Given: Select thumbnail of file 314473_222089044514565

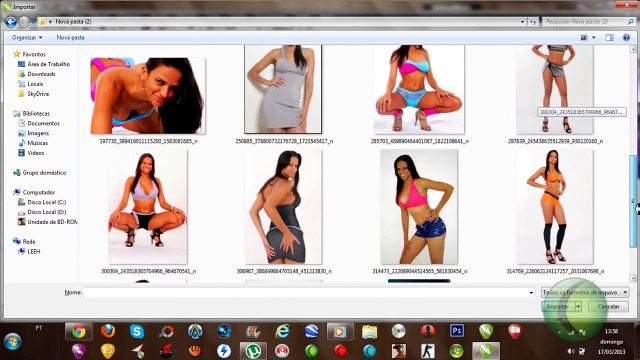Looking at the screenshot, I should pyautogui.click(x=419, y=207).
